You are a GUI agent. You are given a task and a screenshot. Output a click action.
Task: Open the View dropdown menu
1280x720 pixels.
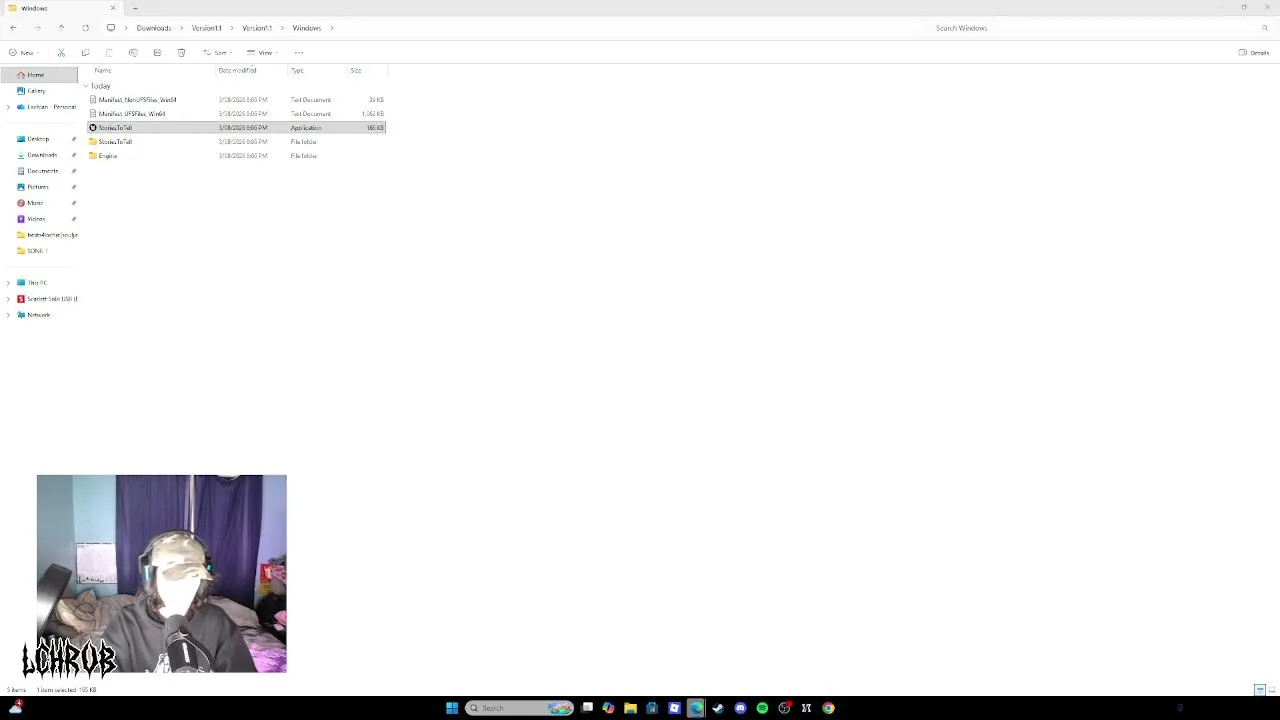[262, 52]
